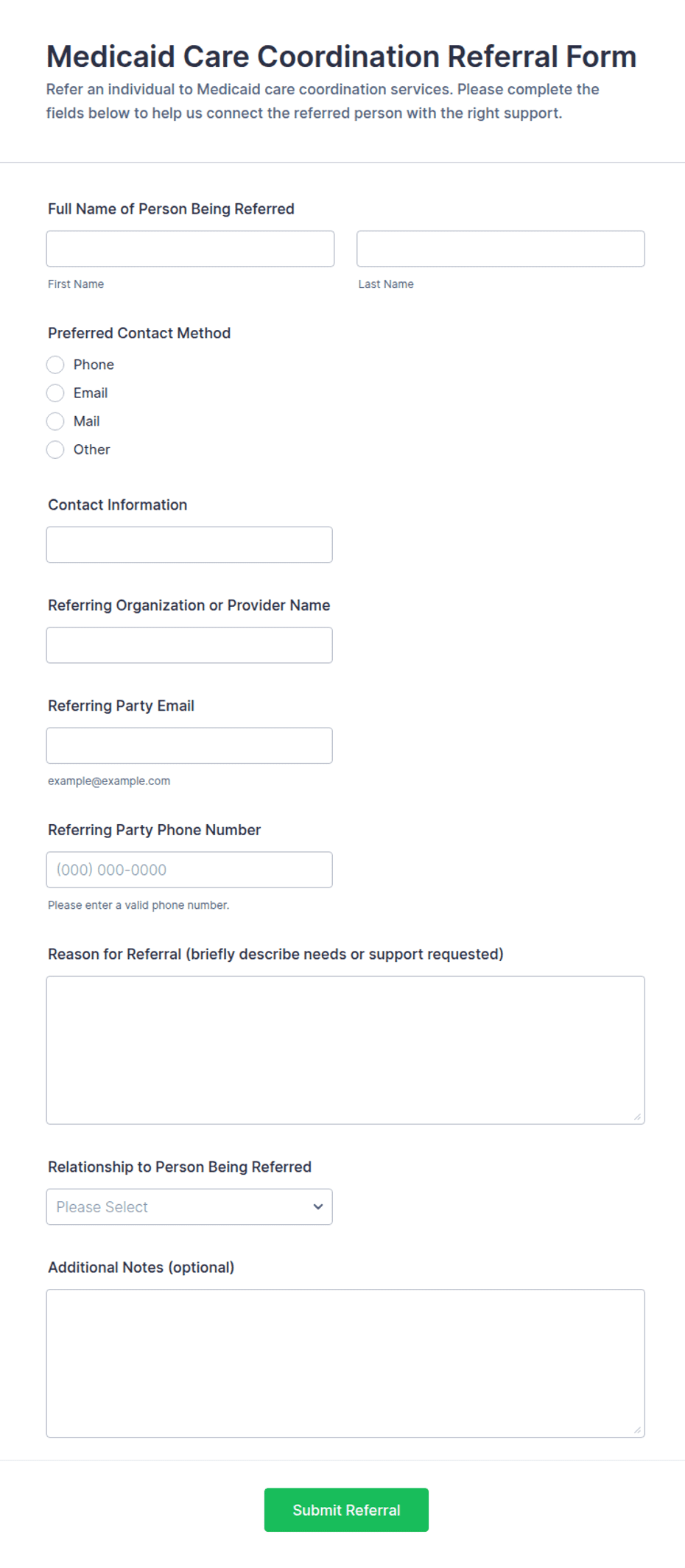Focus the Contact Information field
Viewport: 685px width, 1568px height.
tap(189, 545)
